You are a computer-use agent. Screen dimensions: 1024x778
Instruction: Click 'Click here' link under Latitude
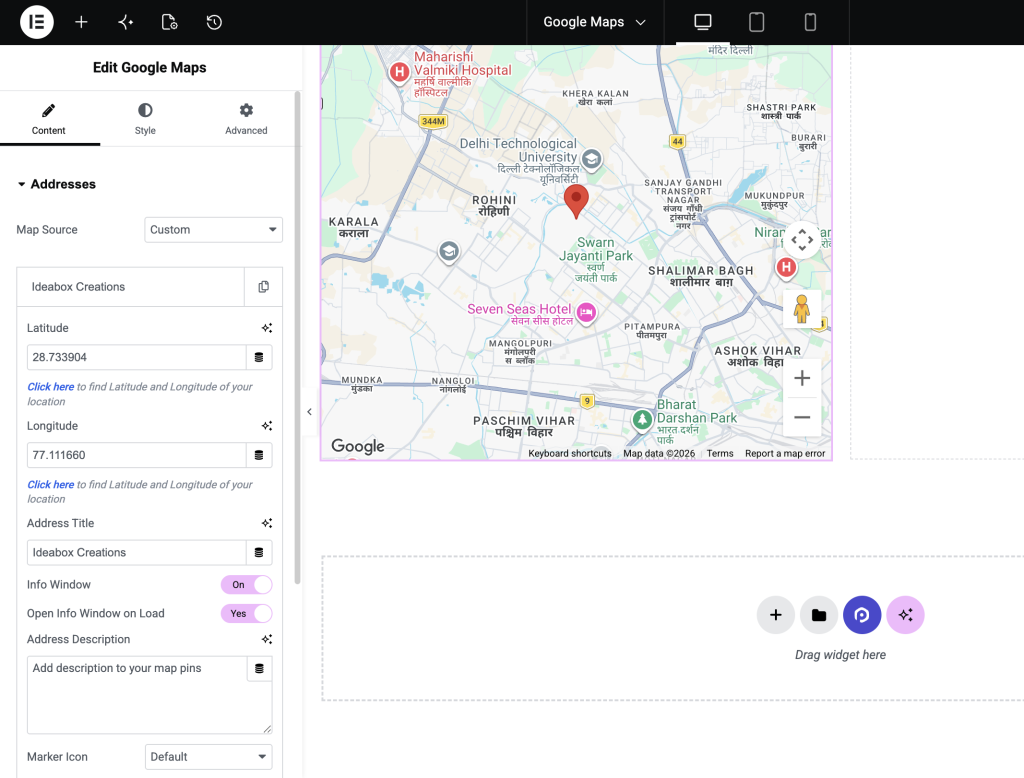click(x=50, y=387)
